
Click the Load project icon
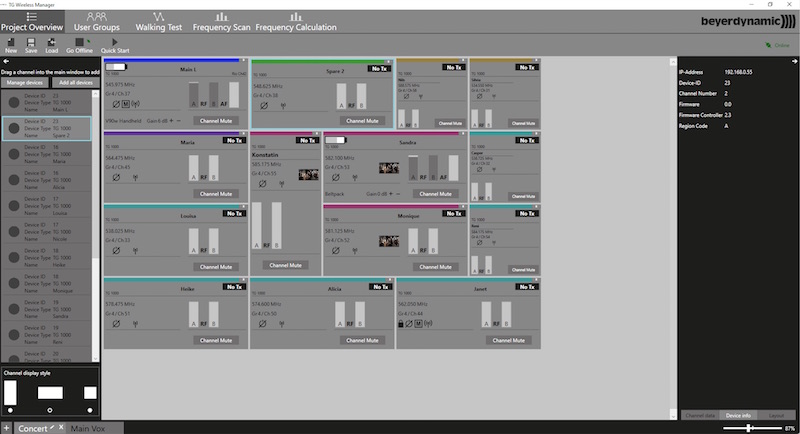[51, 41]
